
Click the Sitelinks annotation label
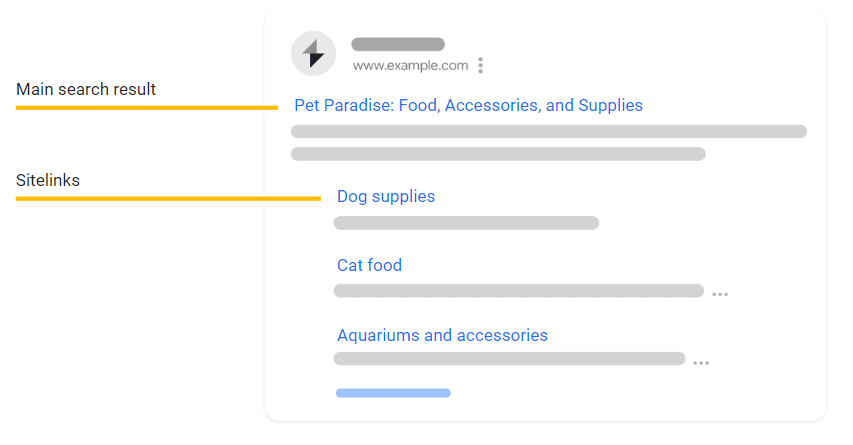pos(48,180)
